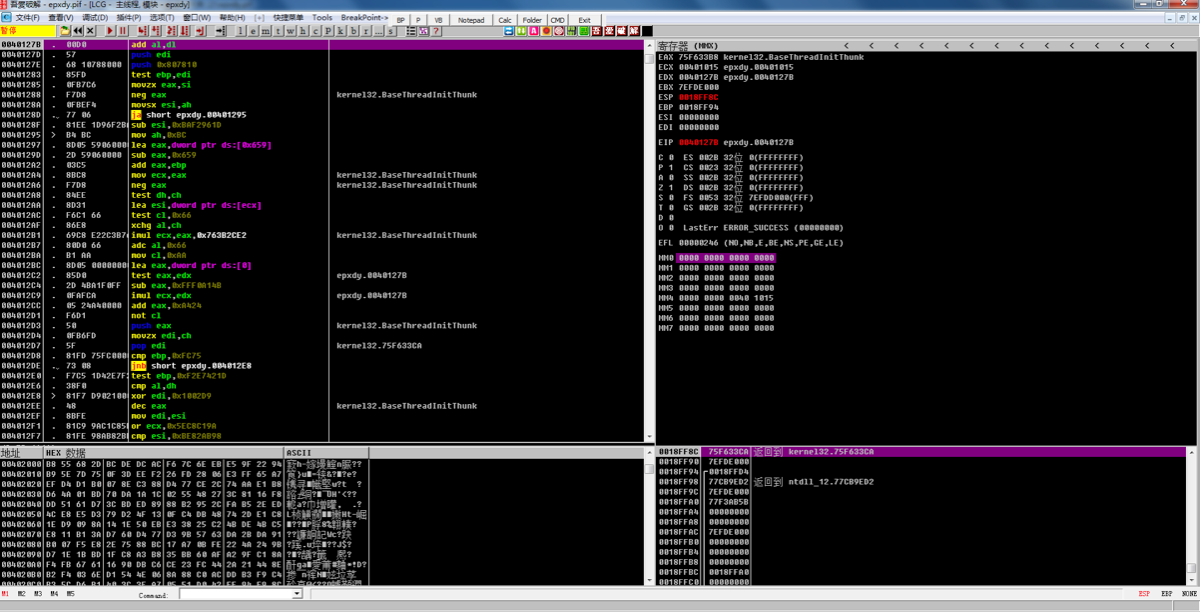Open Run trace with the ... button
This screenshot has height=612, width=1200.
point(378,31)
